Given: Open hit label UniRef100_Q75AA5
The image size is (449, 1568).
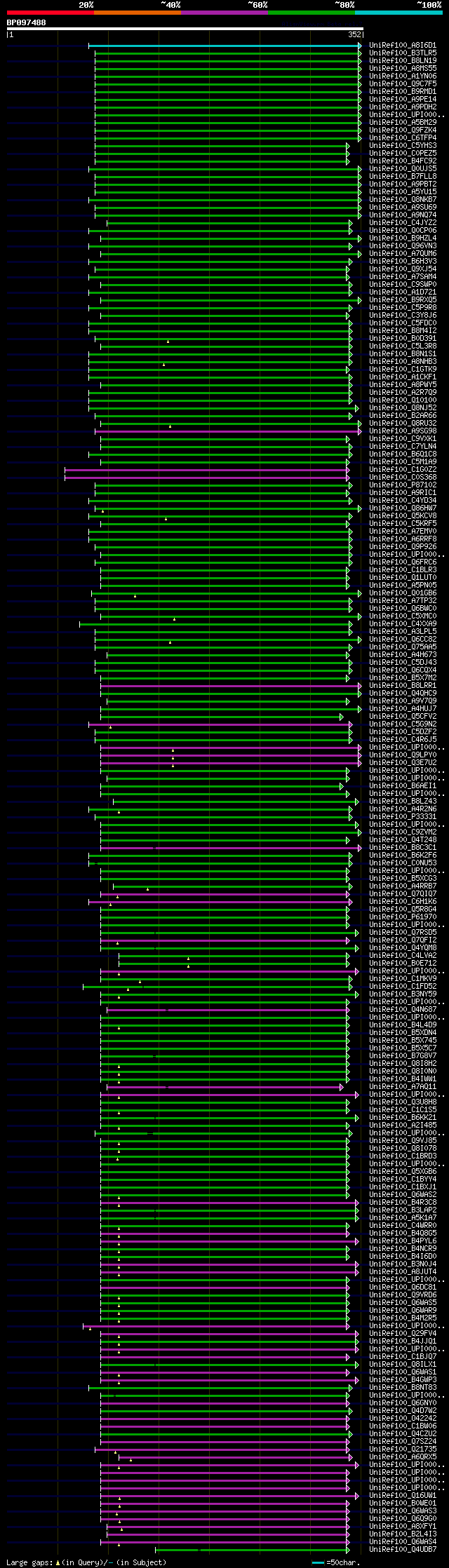Looking at the screenshot, I should tap(403, 647).
